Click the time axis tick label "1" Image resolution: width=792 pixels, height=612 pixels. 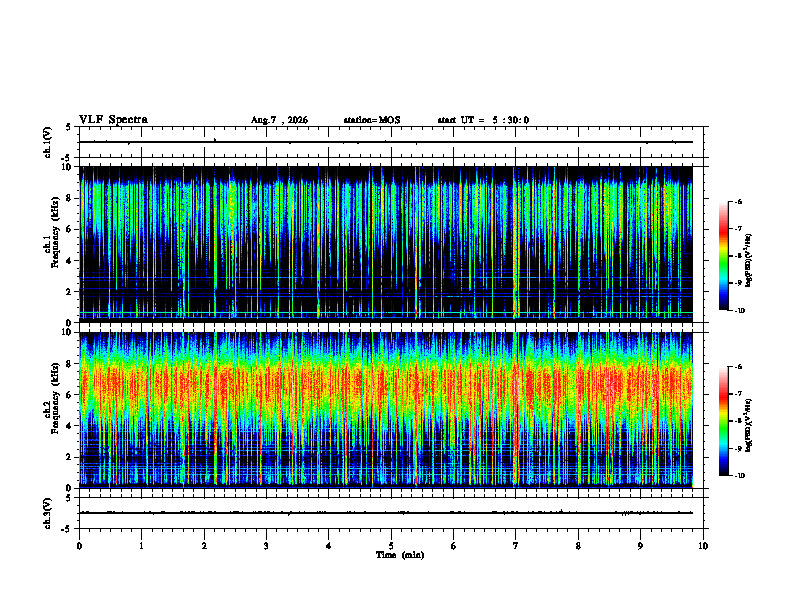pyautogui.click(x=141, y=546)
